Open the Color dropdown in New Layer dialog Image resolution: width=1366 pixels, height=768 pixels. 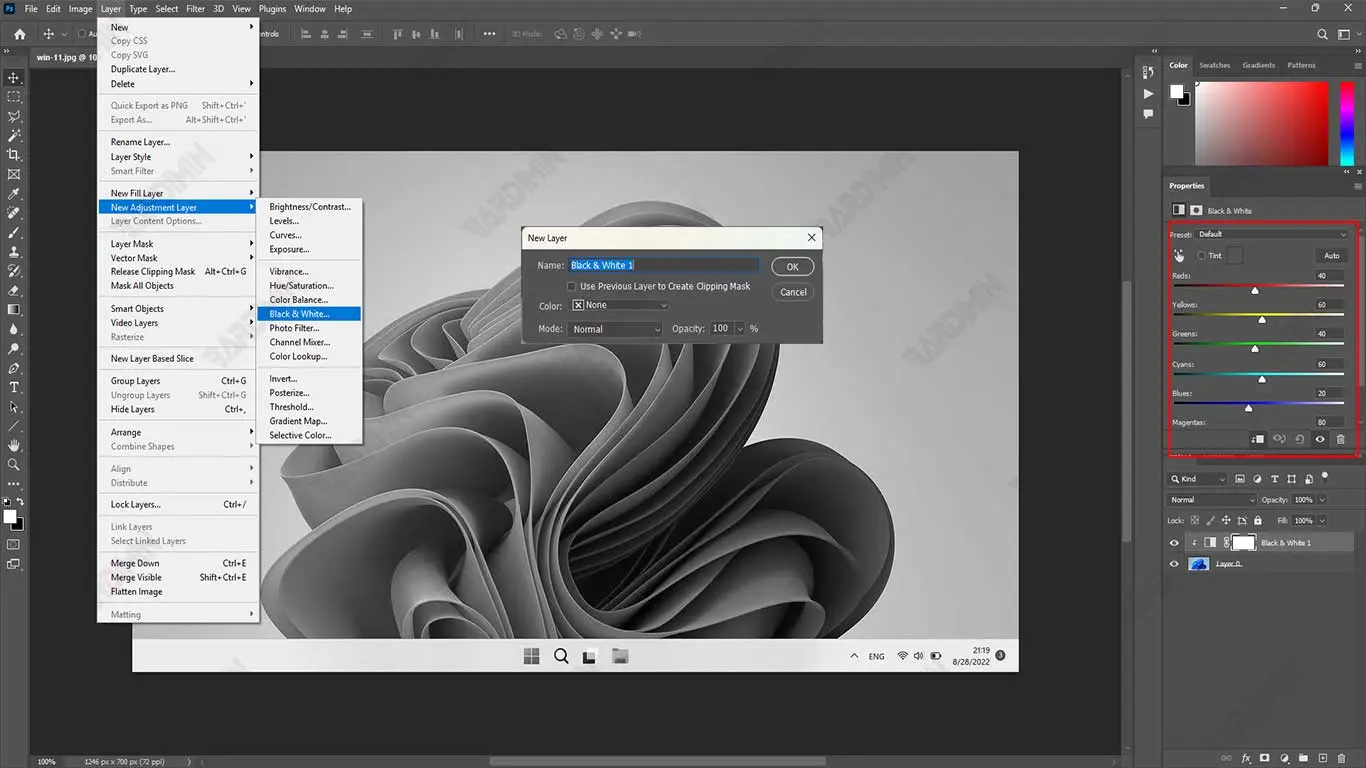coord(619,305)
